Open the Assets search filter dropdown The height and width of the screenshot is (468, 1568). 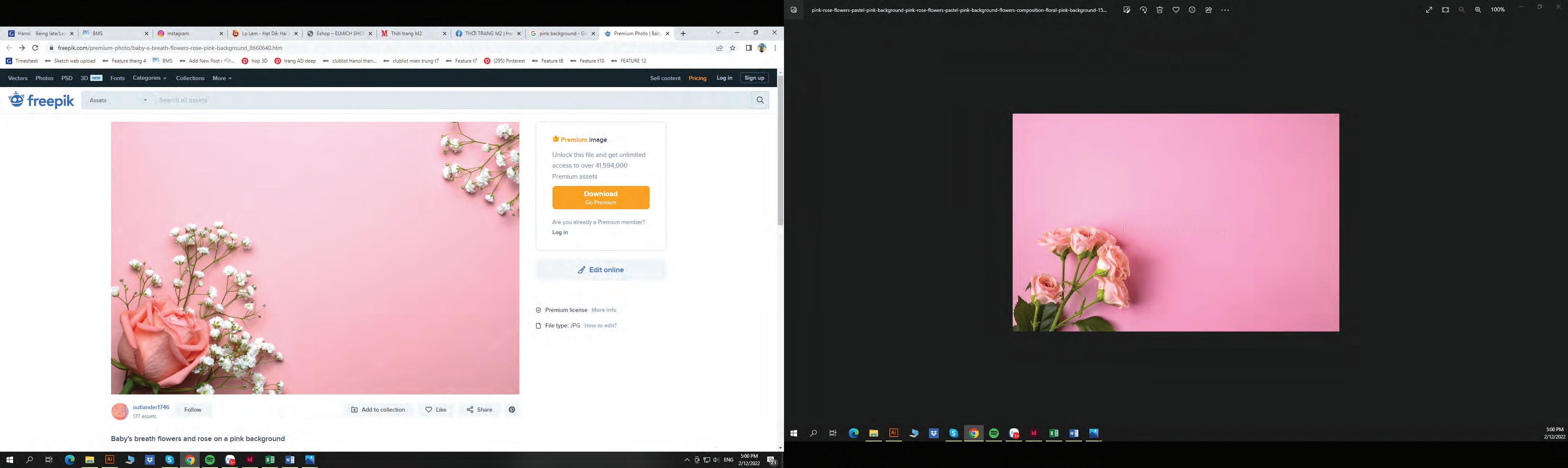click(118, 100)
